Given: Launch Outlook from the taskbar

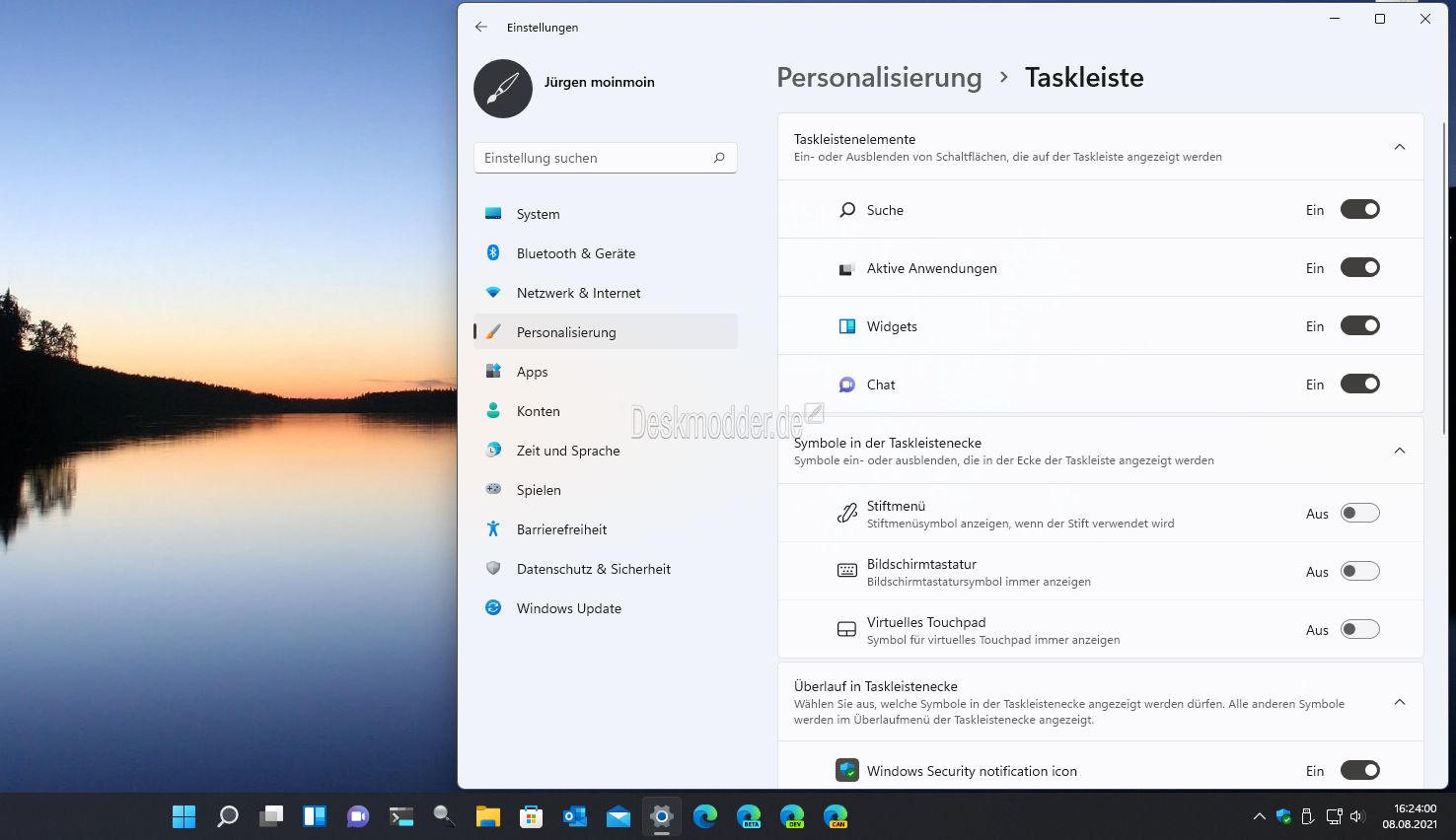Looking at the screenshot, I should (x=575, y=816).
